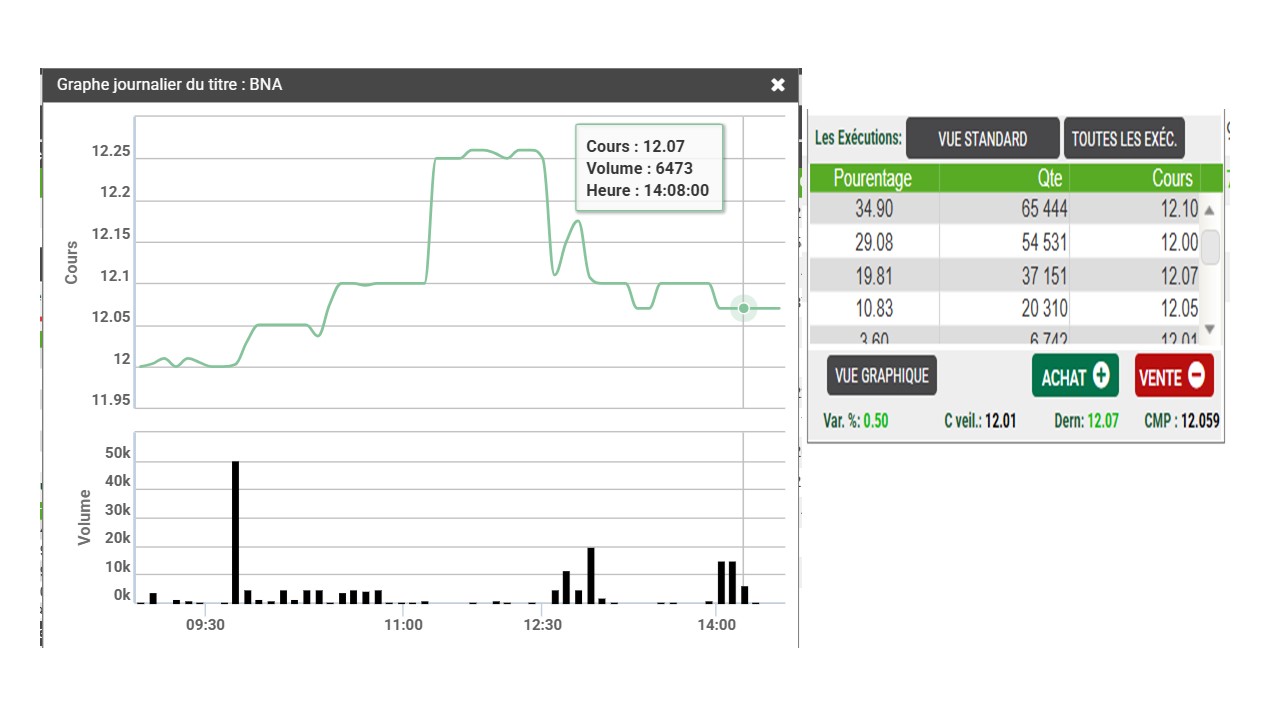Viewport: 1280px width, 720px height.
Task: Sort by the Qte column header
Action: (1004, 178)
